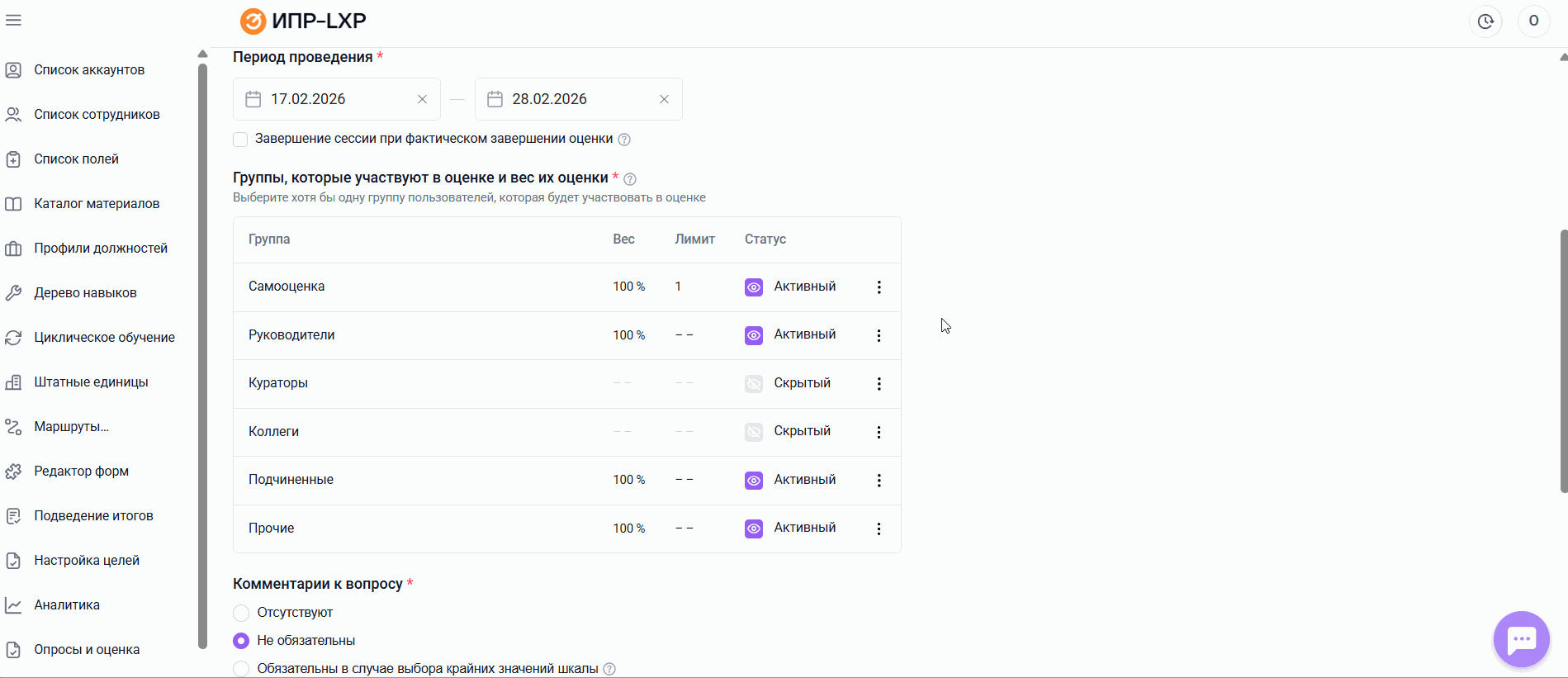This screenshot has height=678, width=1568.
Task: Open three-dot menu for Руководители row
Action: click(x=879, y=335)
